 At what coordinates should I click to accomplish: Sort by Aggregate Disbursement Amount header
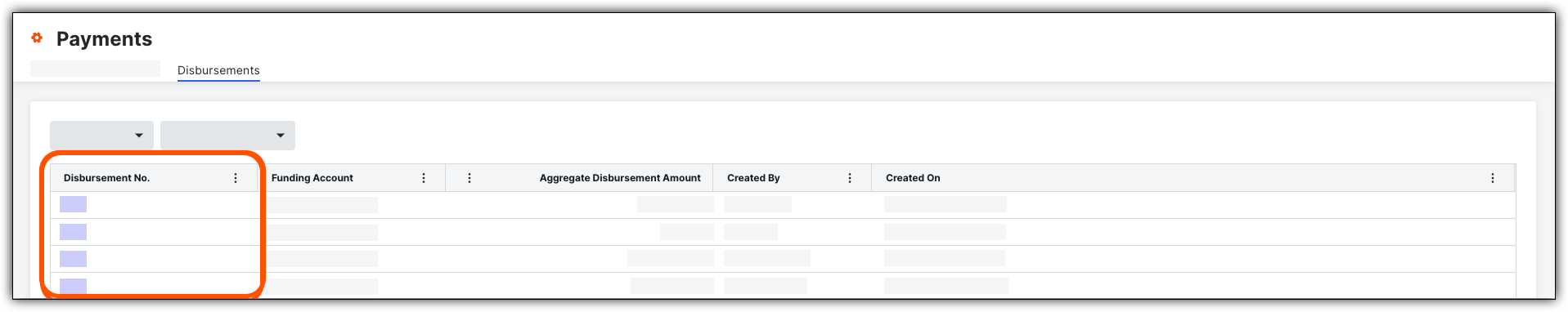tap(620, 178)
